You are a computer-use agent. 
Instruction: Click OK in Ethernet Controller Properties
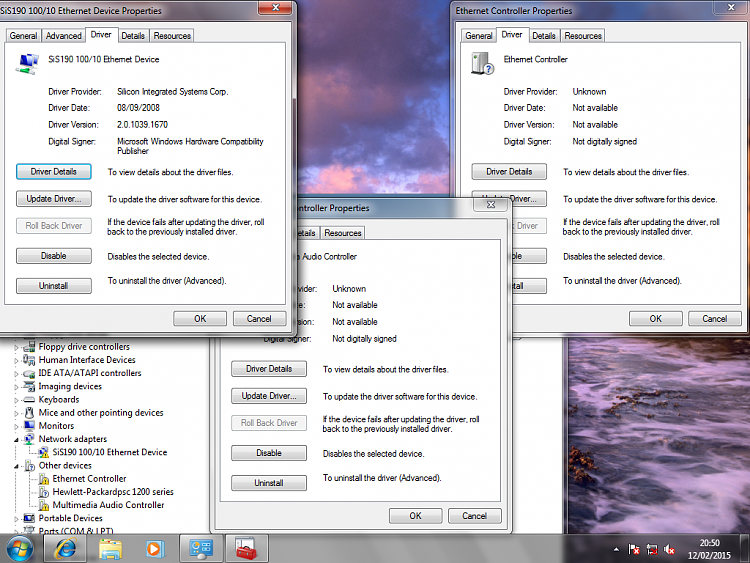tap(656, 319)
